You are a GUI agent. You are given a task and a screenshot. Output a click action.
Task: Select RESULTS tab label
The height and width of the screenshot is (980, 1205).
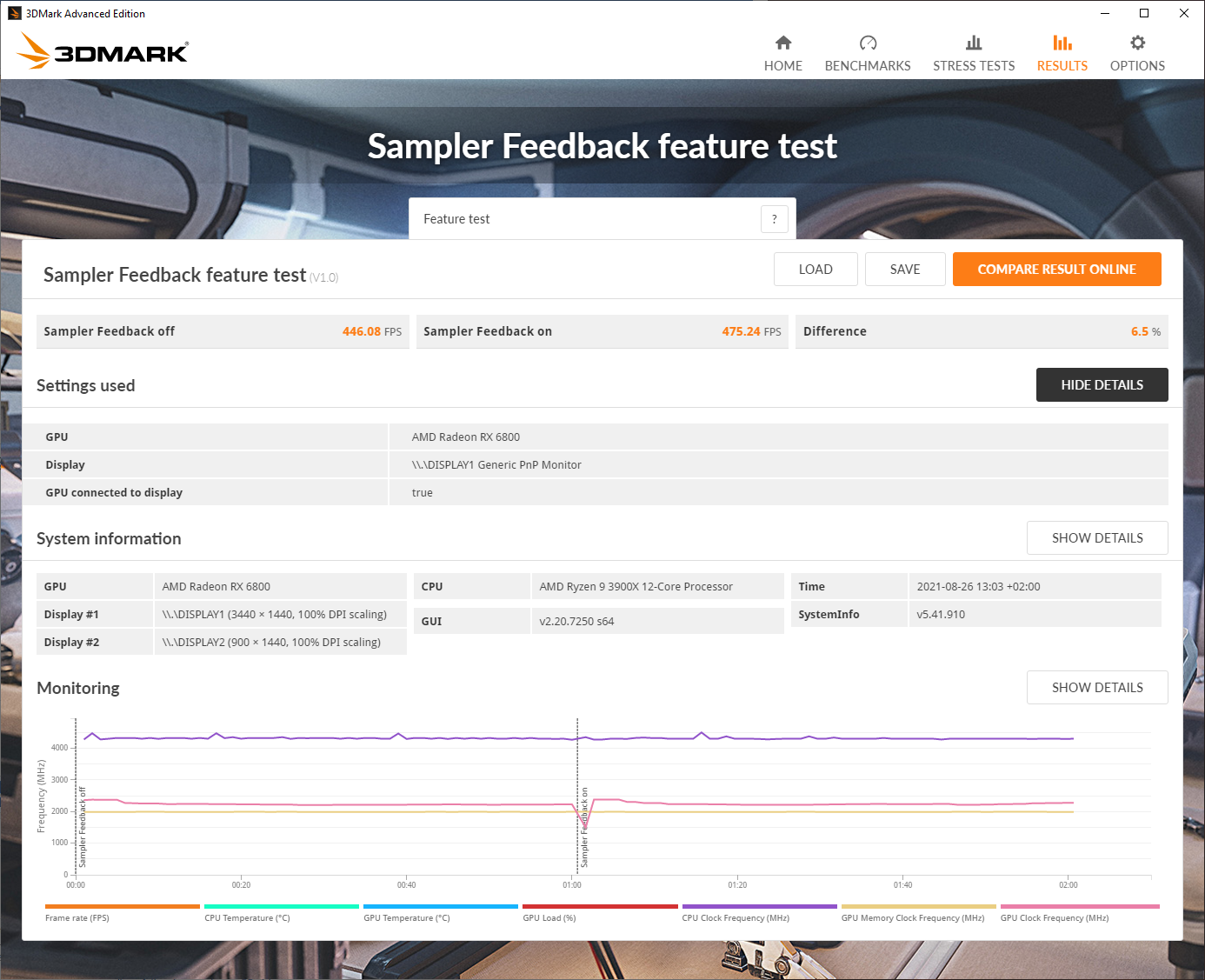point(1062,66)
